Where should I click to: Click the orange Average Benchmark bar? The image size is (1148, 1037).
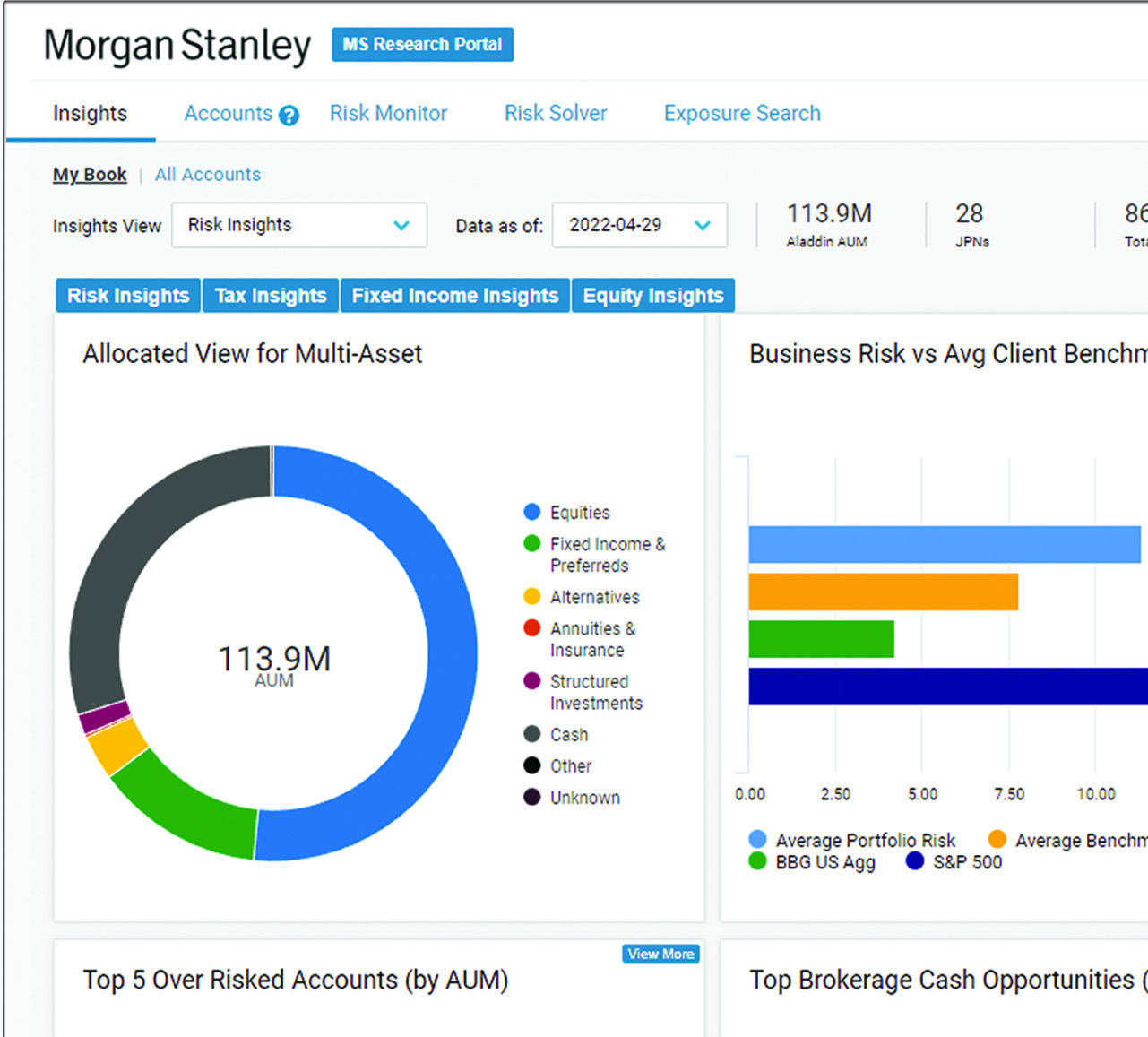(884, 592)
